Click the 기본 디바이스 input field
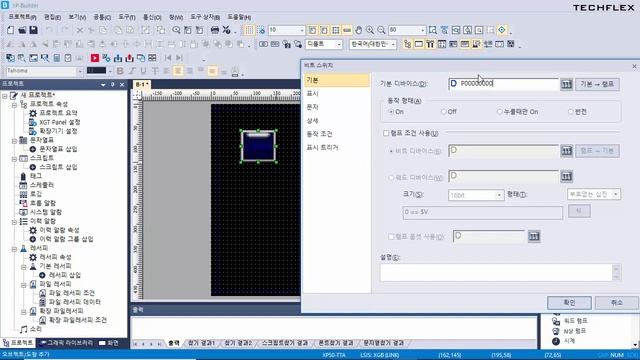Image resolution: width=640 pixels, height=360 pixels. coord(503,84)
